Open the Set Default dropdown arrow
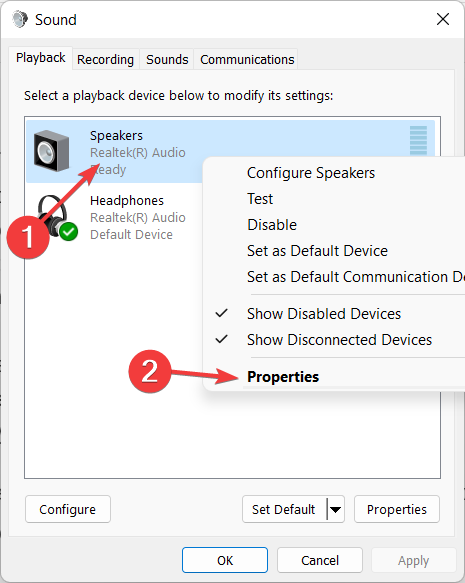Viewport: 465px width, 583px height. [x=336, y=509]
